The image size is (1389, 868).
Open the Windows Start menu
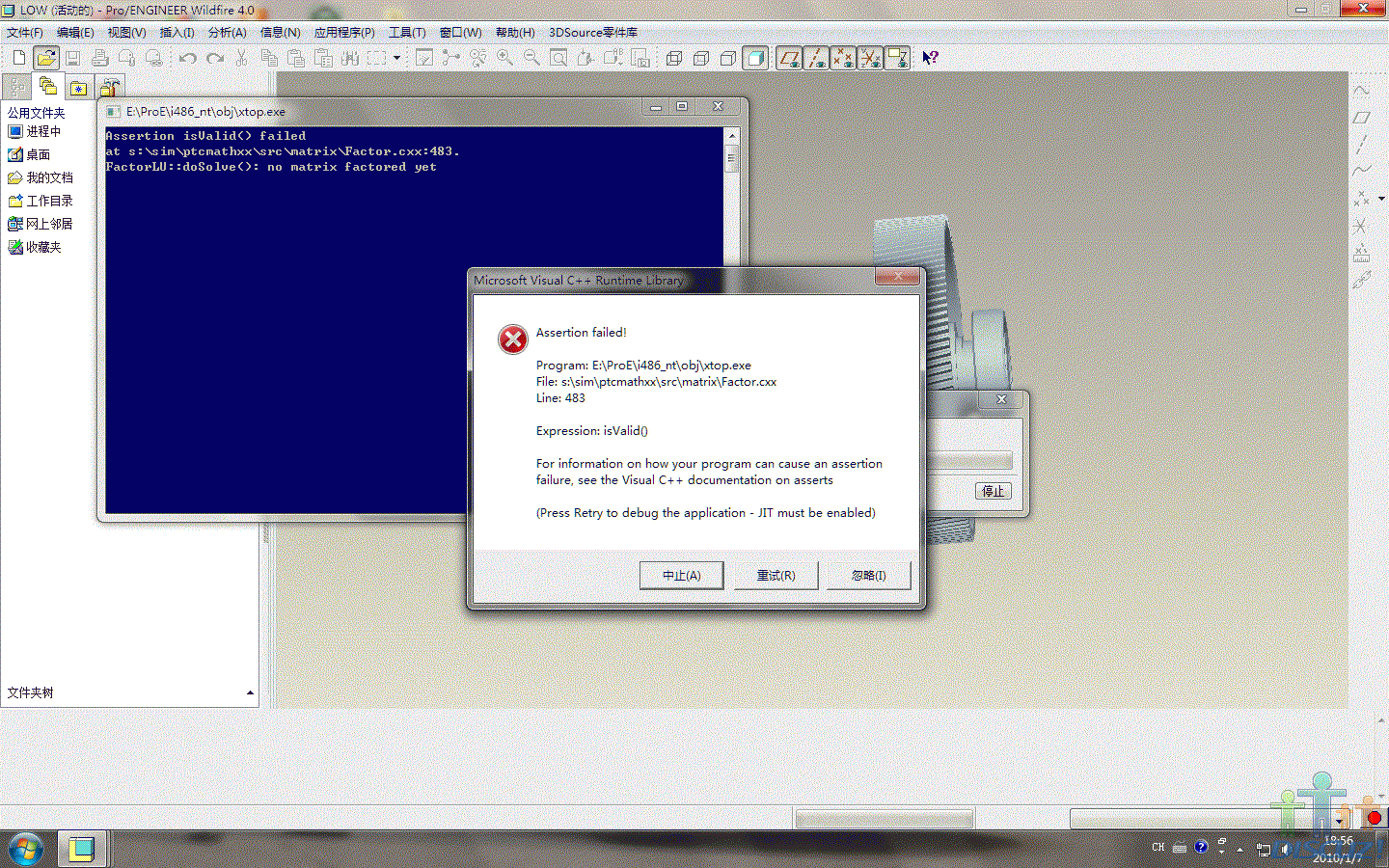[x=26, y=850]
